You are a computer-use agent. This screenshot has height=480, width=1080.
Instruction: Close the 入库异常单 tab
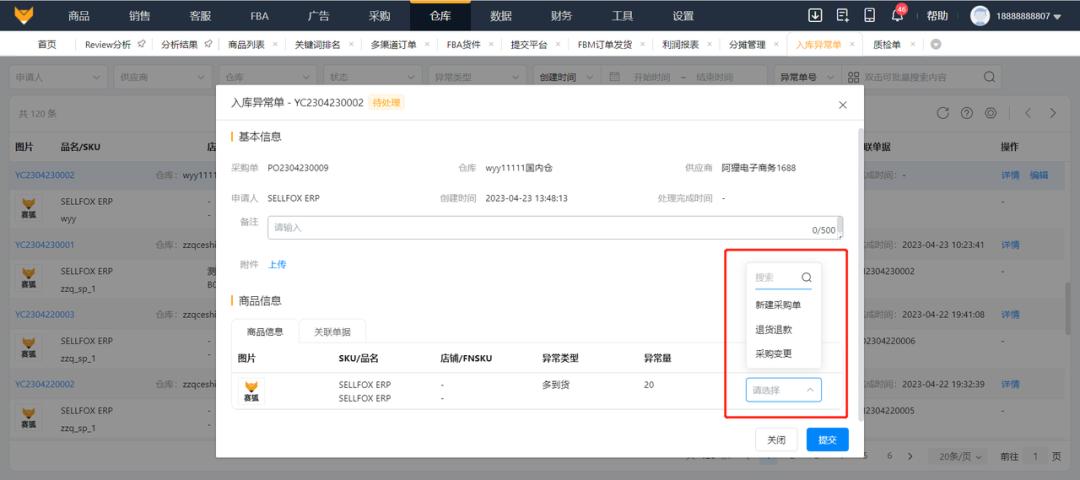click(851, 44)
